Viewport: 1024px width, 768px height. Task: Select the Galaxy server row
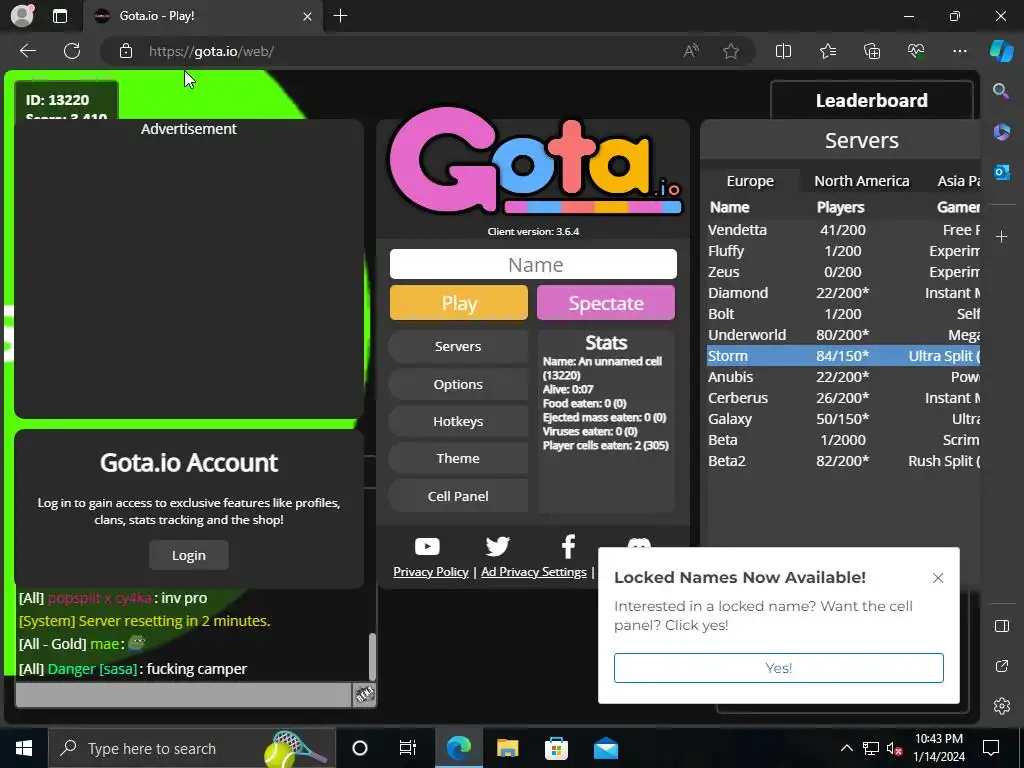843,419
